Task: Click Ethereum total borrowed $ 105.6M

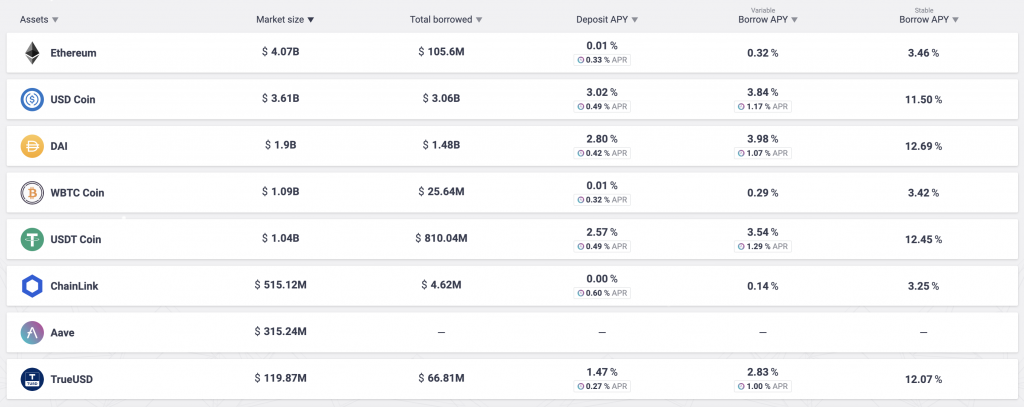Action: [441, 51]
